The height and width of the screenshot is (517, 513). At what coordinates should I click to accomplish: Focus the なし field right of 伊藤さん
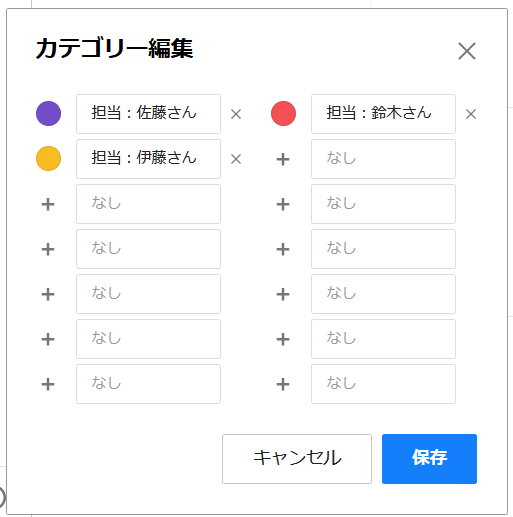click(383, 159)
